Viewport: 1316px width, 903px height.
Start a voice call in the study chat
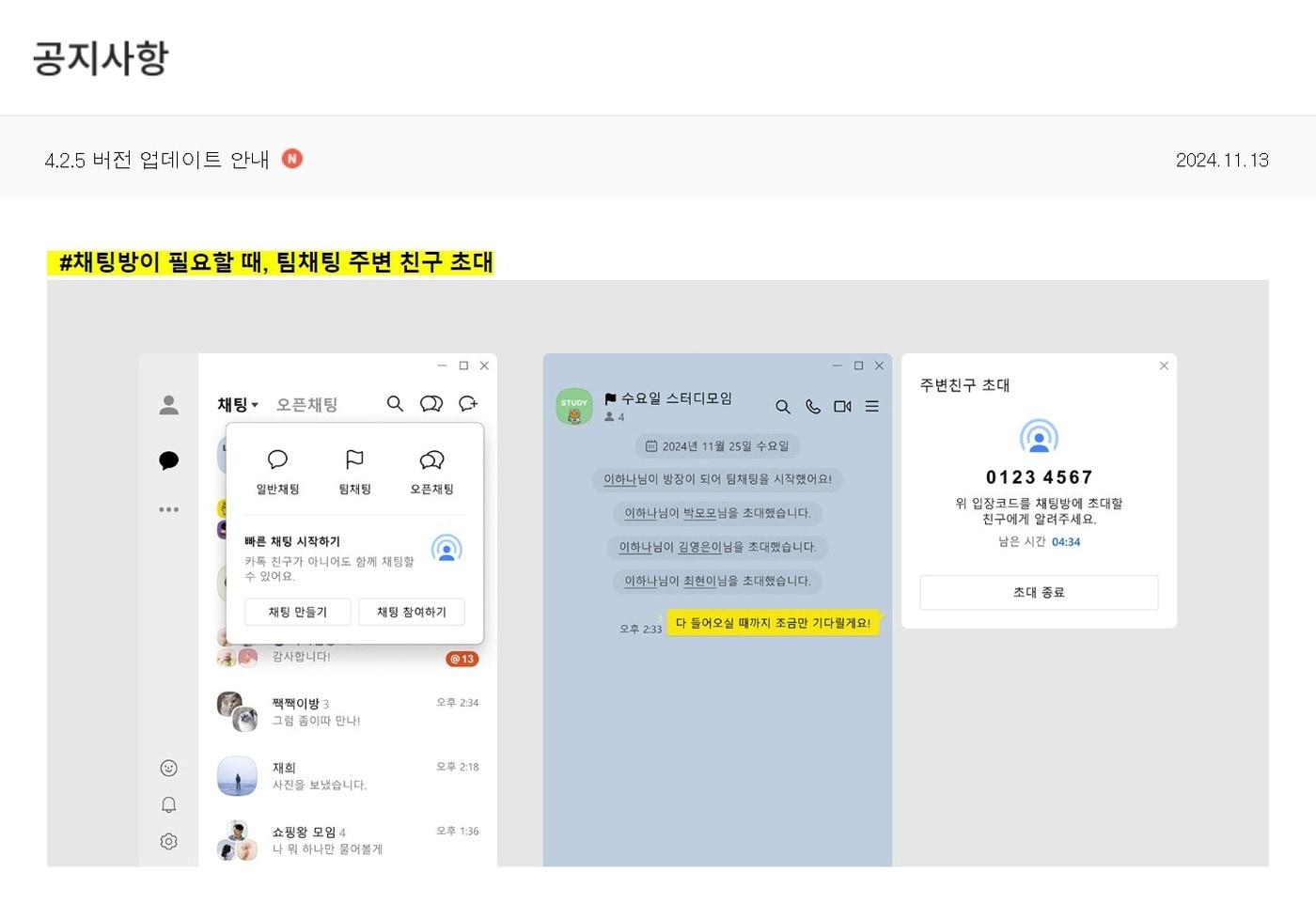point(813,407)
